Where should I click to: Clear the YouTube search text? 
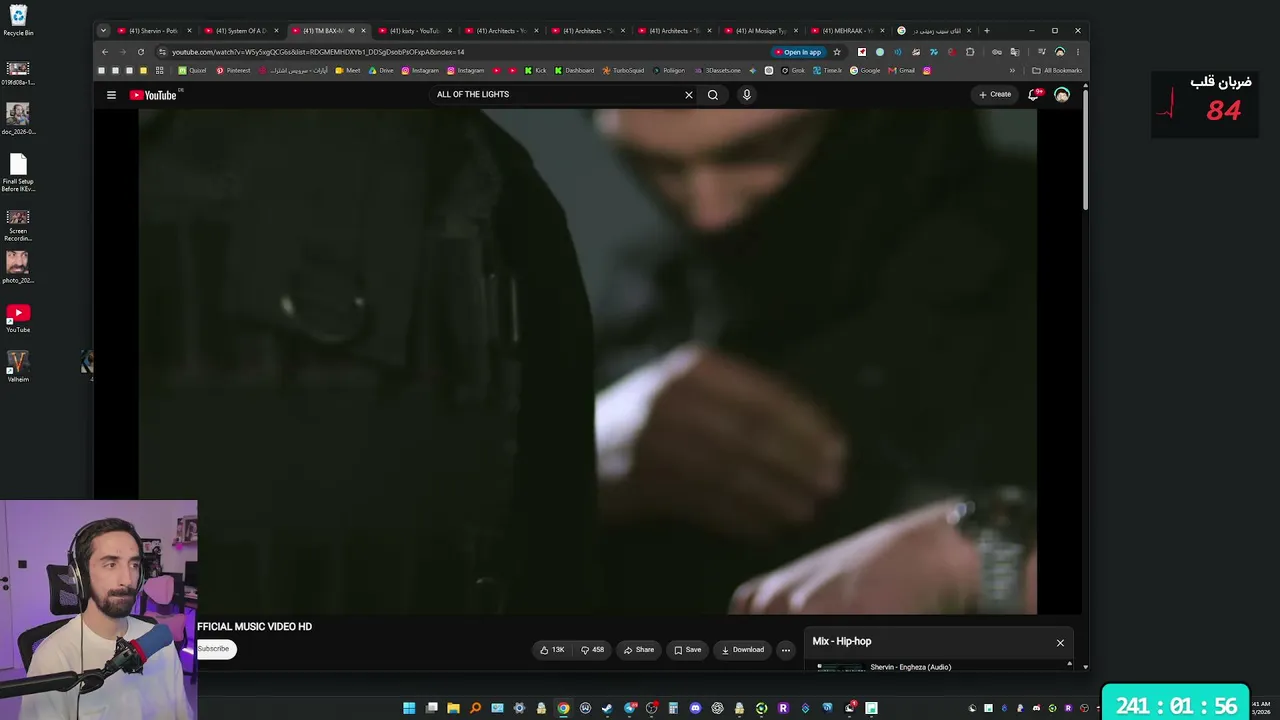pos(688,95)
